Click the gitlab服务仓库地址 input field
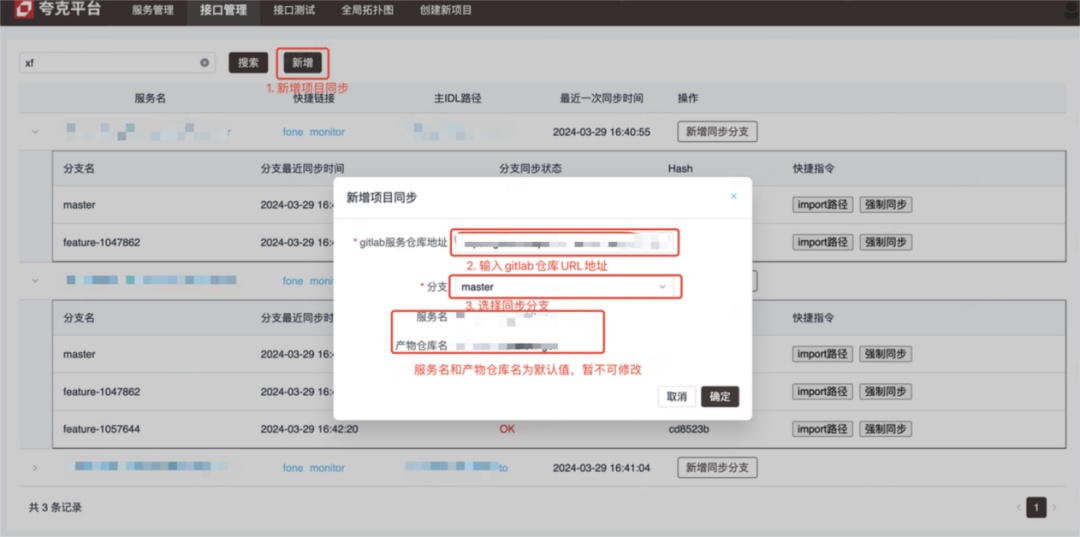 coord(565,242)
